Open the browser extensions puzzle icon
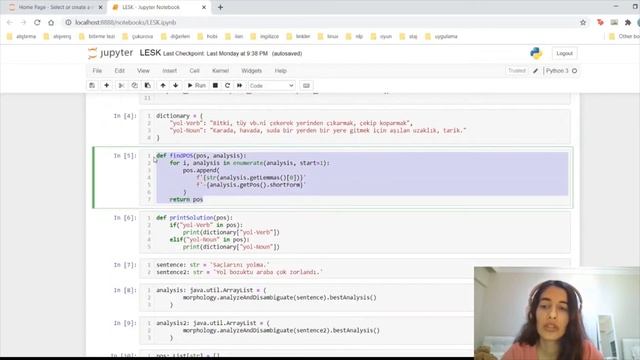Screen dimensions: 640x360 point(628,22)
